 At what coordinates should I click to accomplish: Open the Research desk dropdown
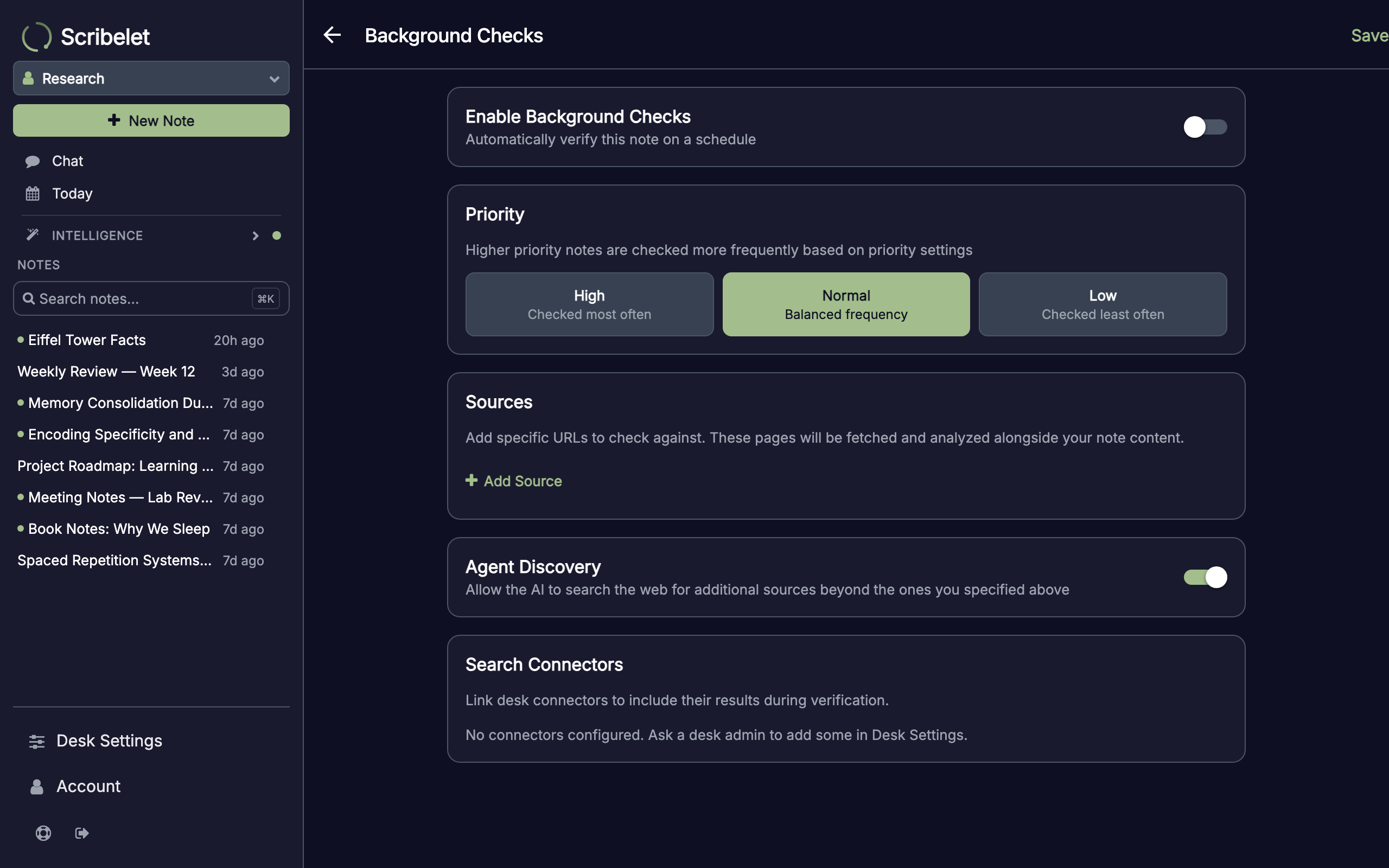[x=151, y=78]
